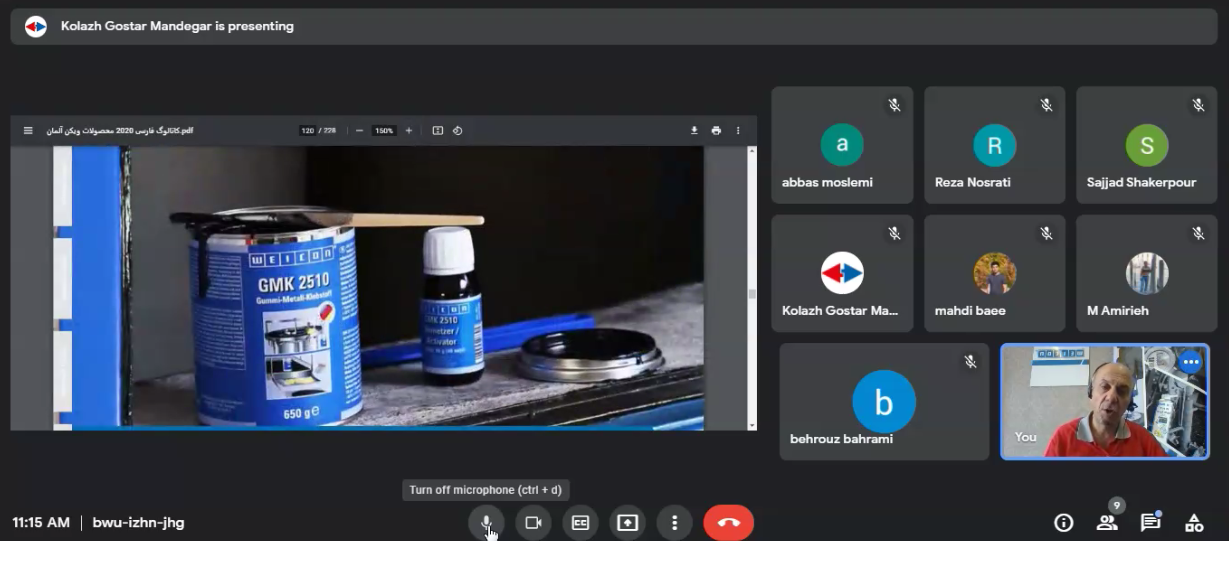The image size is (1229, 564).
Task: Click the blue 'R' avatar of Reza Nosrati
Action: click(x=995, y=145)
